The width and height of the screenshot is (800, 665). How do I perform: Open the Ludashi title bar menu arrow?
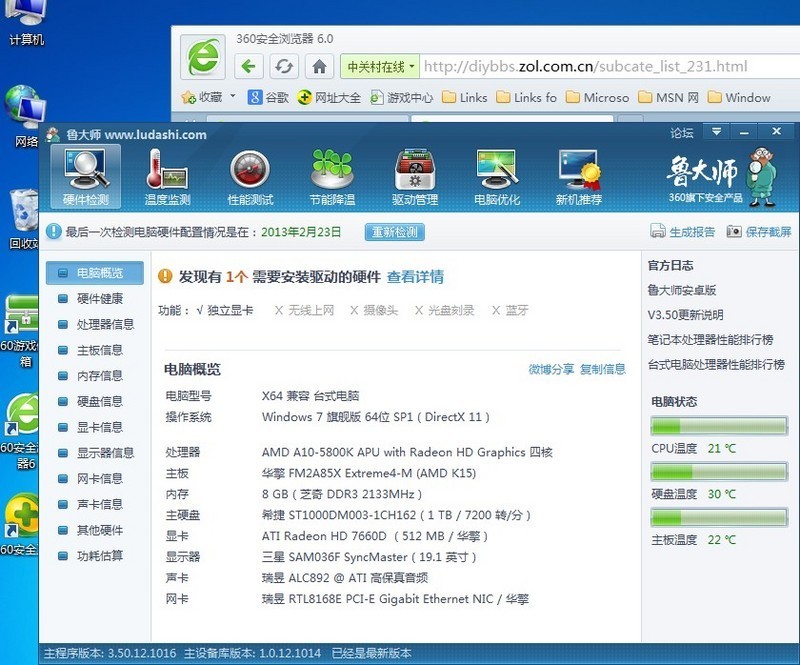(x=716, y=132)
